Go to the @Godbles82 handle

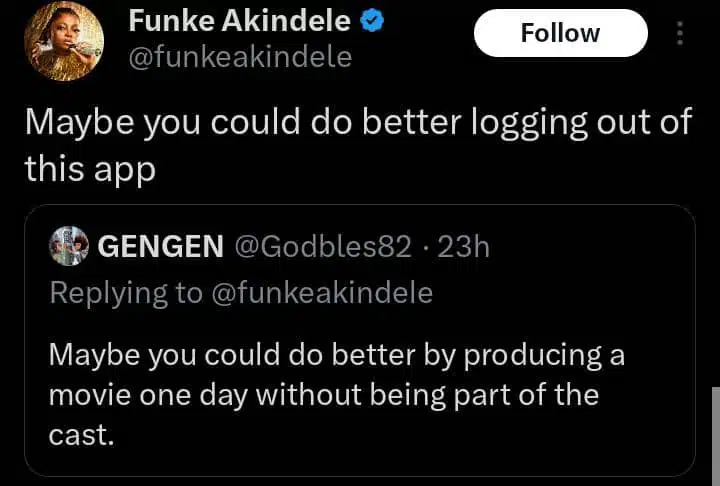click(320, 246)
